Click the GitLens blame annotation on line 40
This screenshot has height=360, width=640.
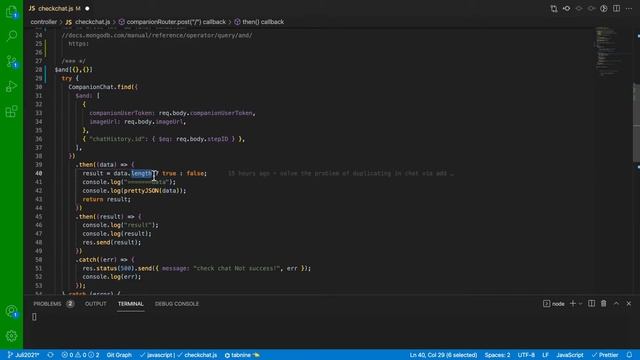(341, 173)
